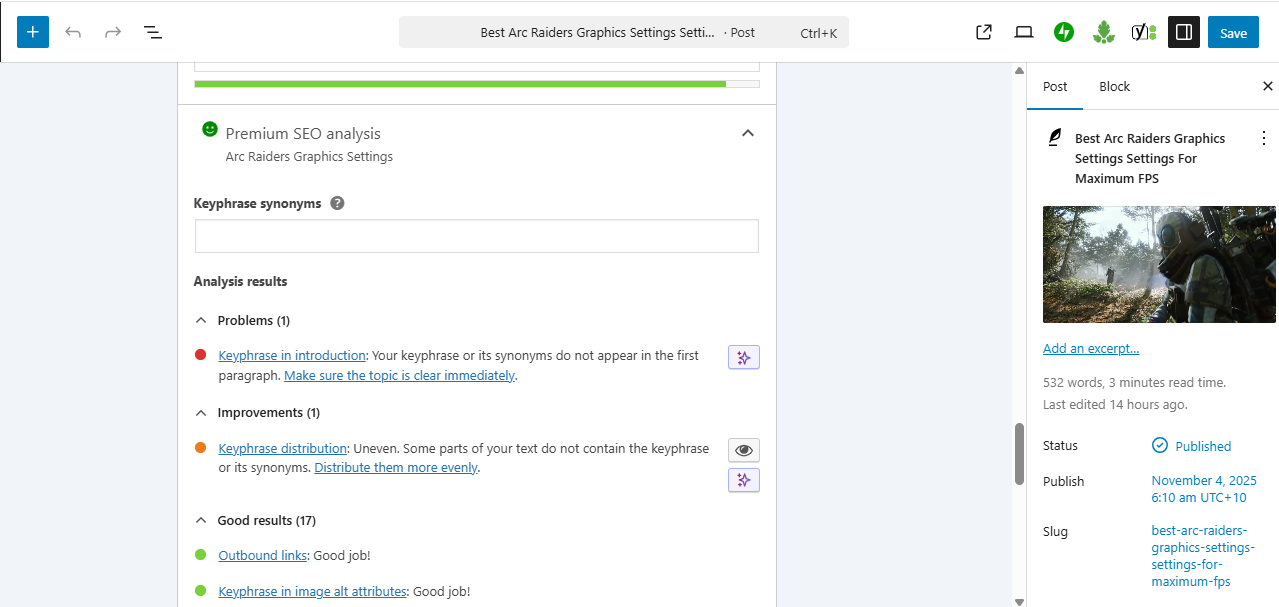Click AI fix for Keyphrase in introduction
Image resolution: width=1279 pixels, height=607 pixels.
click(743, 358)
